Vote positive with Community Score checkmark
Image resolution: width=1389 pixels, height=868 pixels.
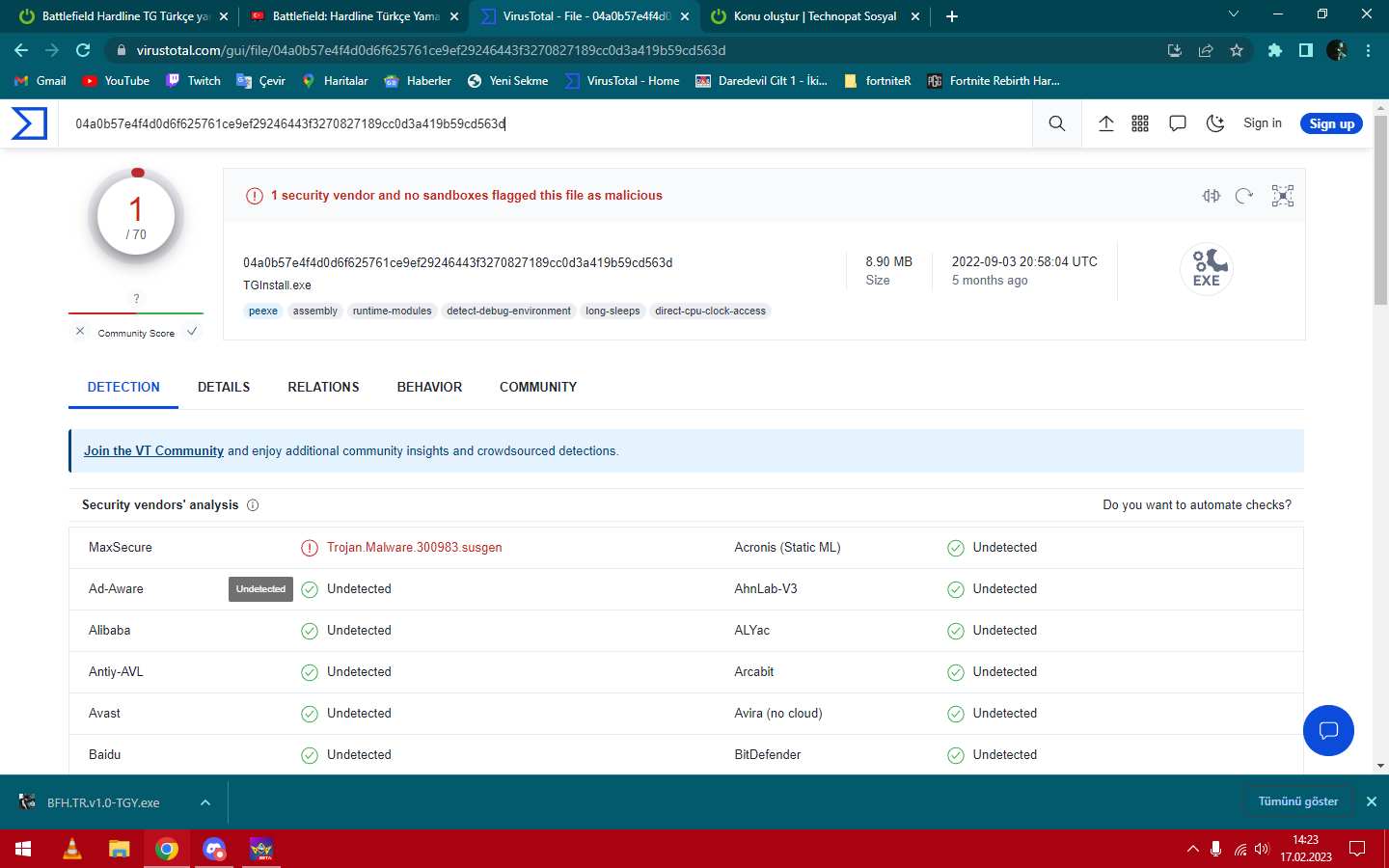click(192, 331)
